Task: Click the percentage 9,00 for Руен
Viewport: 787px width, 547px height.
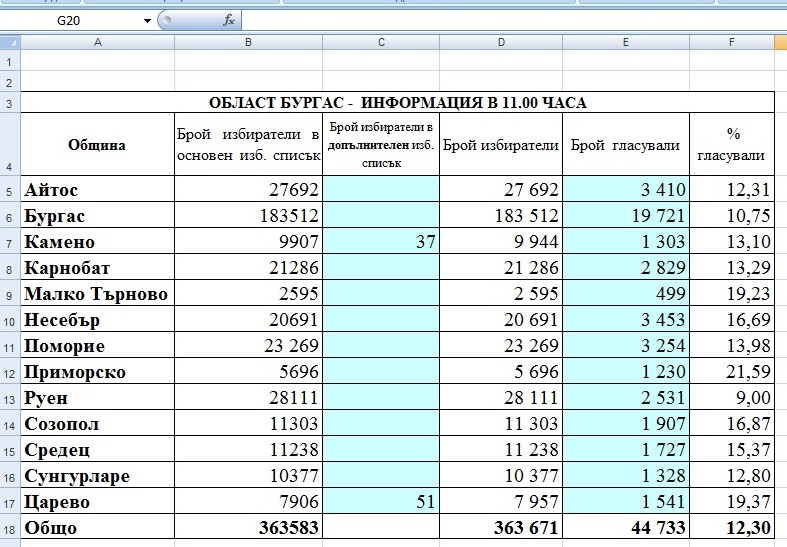Action: tap(732, 398)
